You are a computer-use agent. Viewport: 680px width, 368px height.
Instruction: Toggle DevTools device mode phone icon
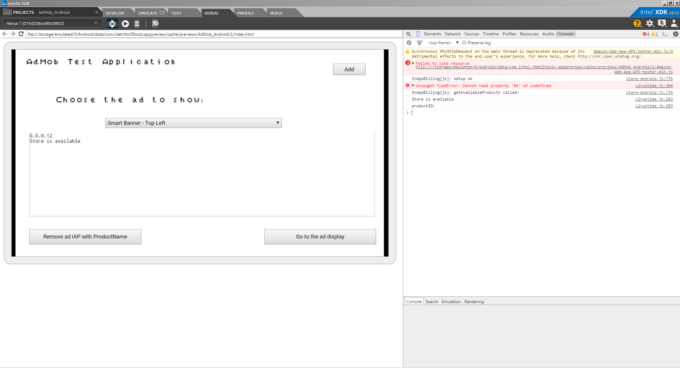pyautogui.click(x=418, y=34)
